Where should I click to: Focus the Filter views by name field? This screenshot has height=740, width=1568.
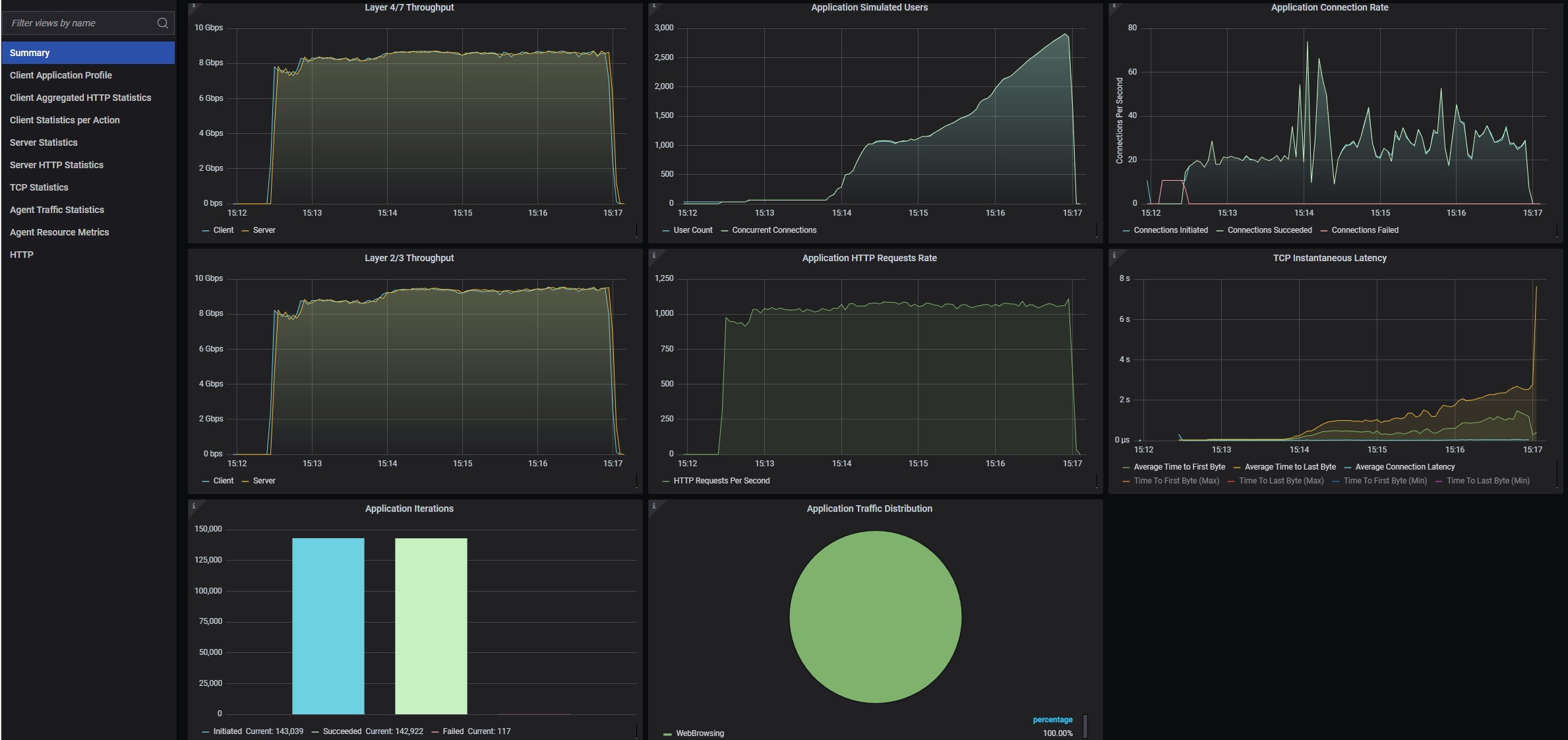click(79, 23)
